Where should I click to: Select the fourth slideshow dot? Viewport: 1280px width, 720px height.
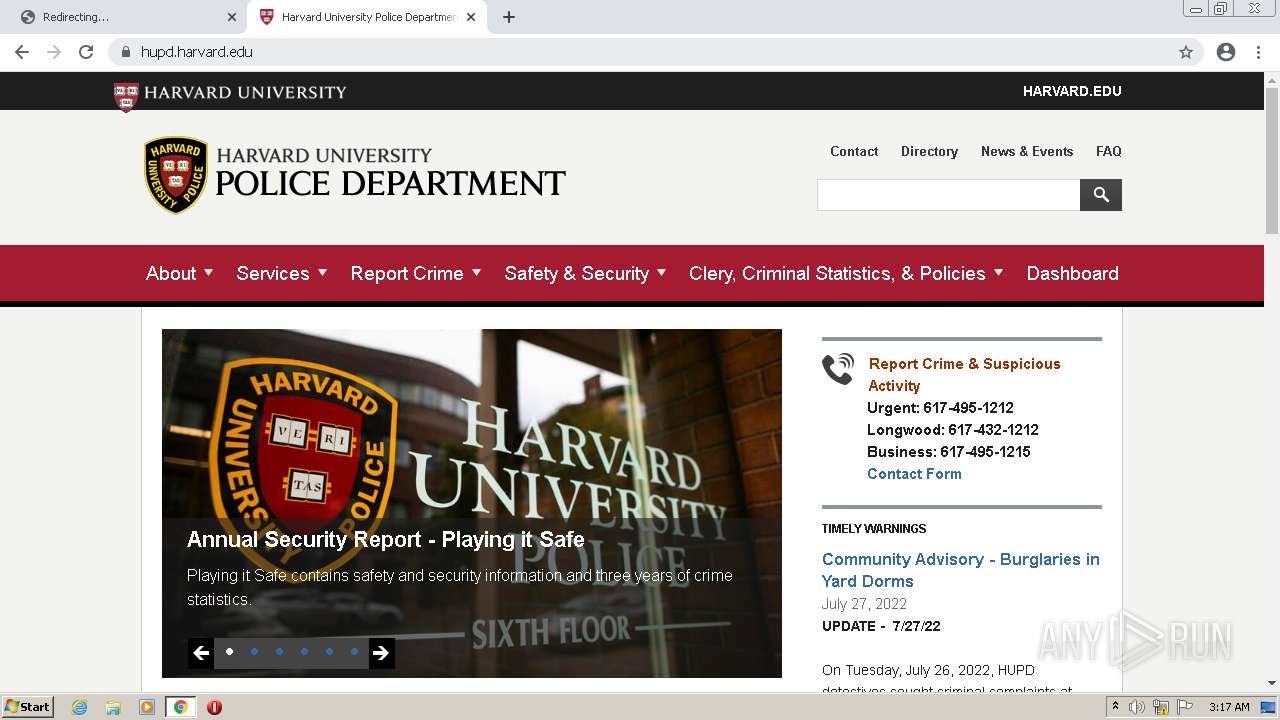[304, 651]
